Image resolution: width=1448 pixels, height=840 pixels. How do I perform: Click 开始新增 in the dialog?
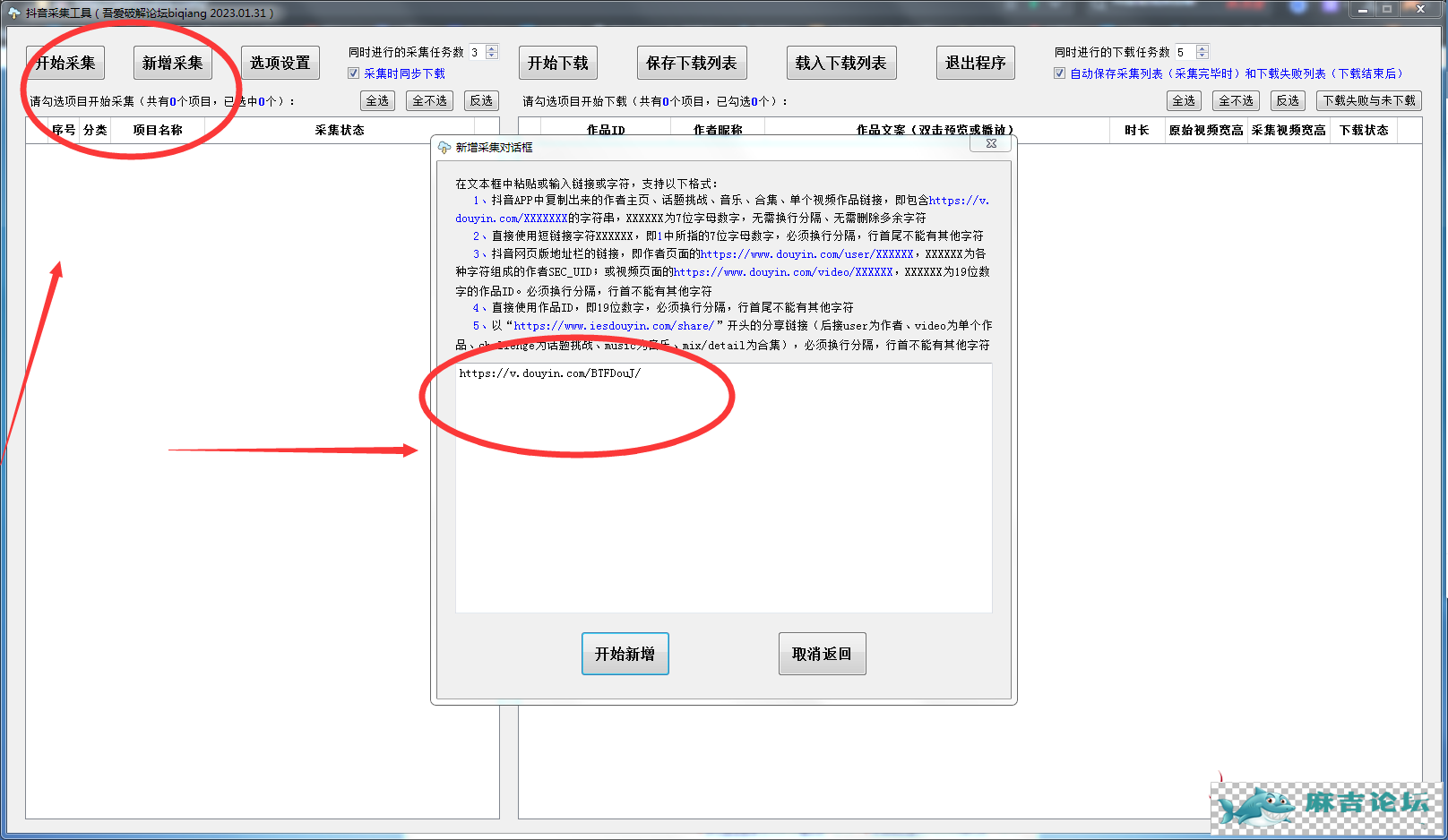(625, 654)
